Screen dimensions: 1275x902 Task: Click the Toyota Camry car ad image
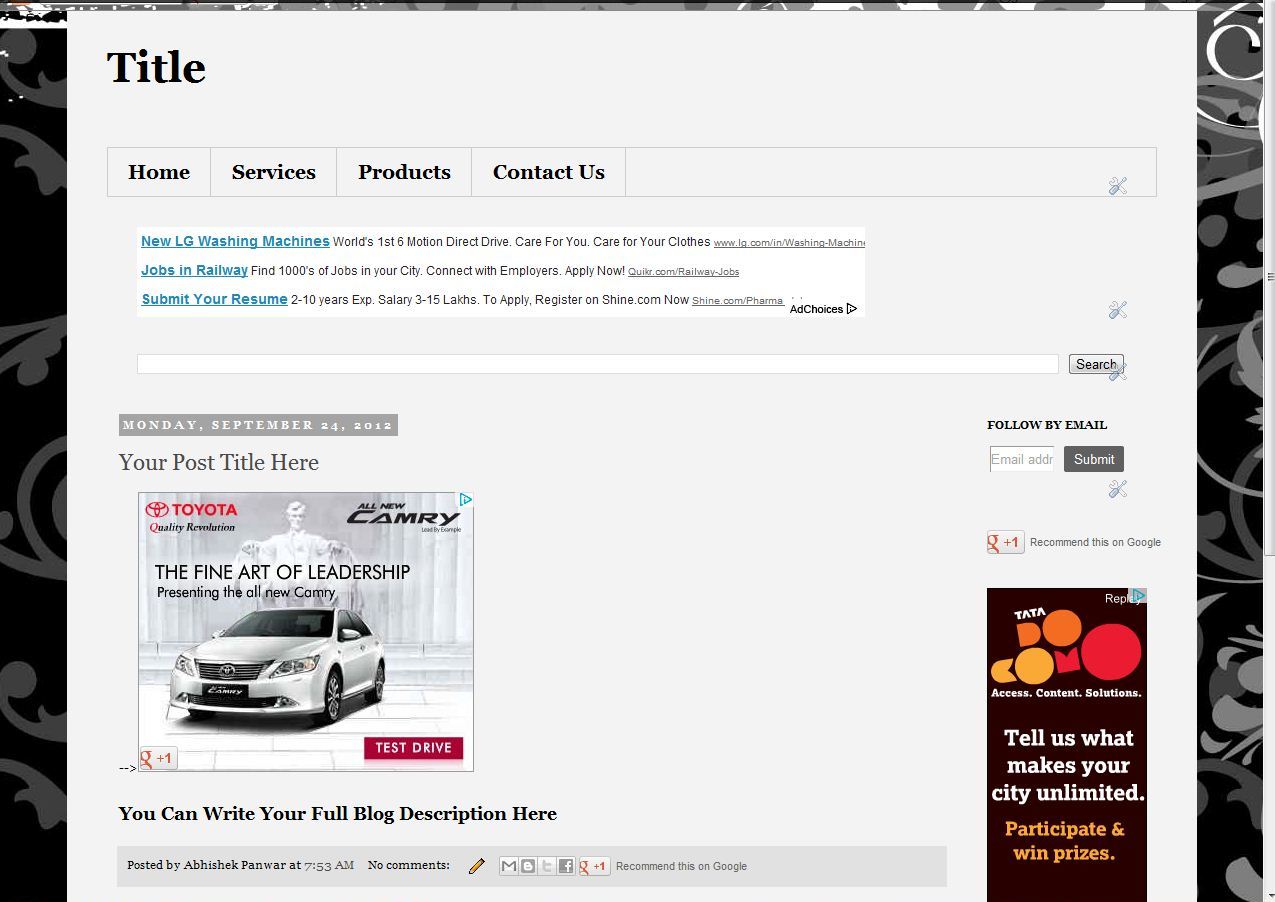(306, 631)
